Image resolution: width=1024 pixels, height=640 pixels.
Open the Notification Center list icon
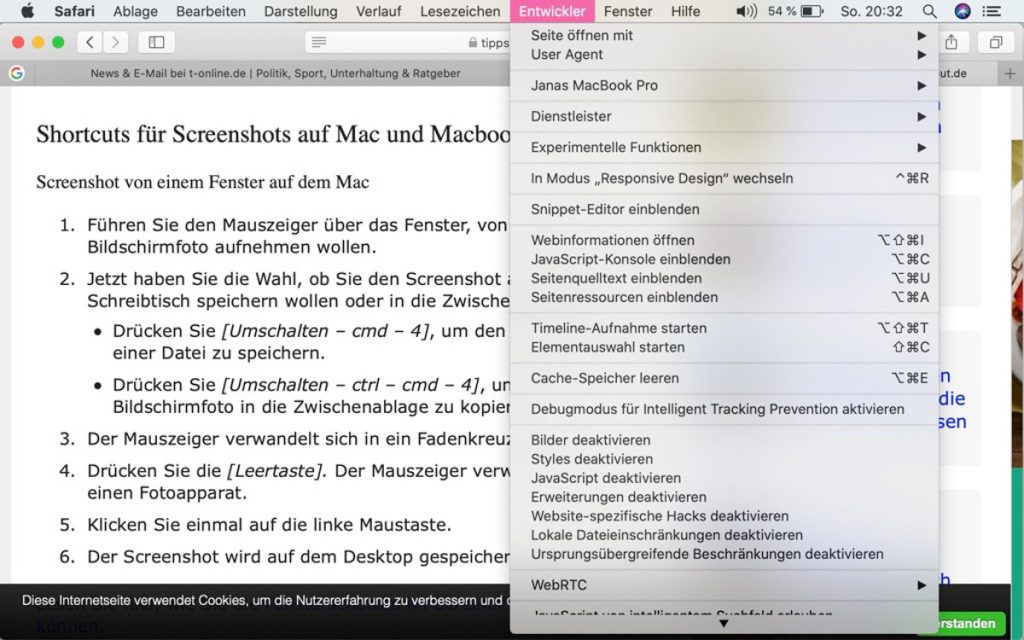[991, 11]
